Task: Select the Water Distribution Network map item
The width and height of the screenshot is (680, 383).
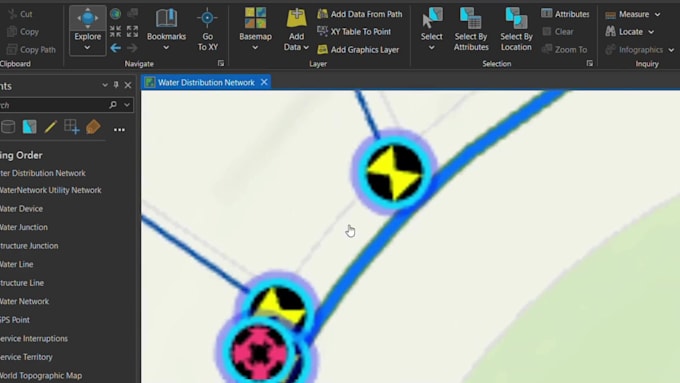Action: click(42, 173)
